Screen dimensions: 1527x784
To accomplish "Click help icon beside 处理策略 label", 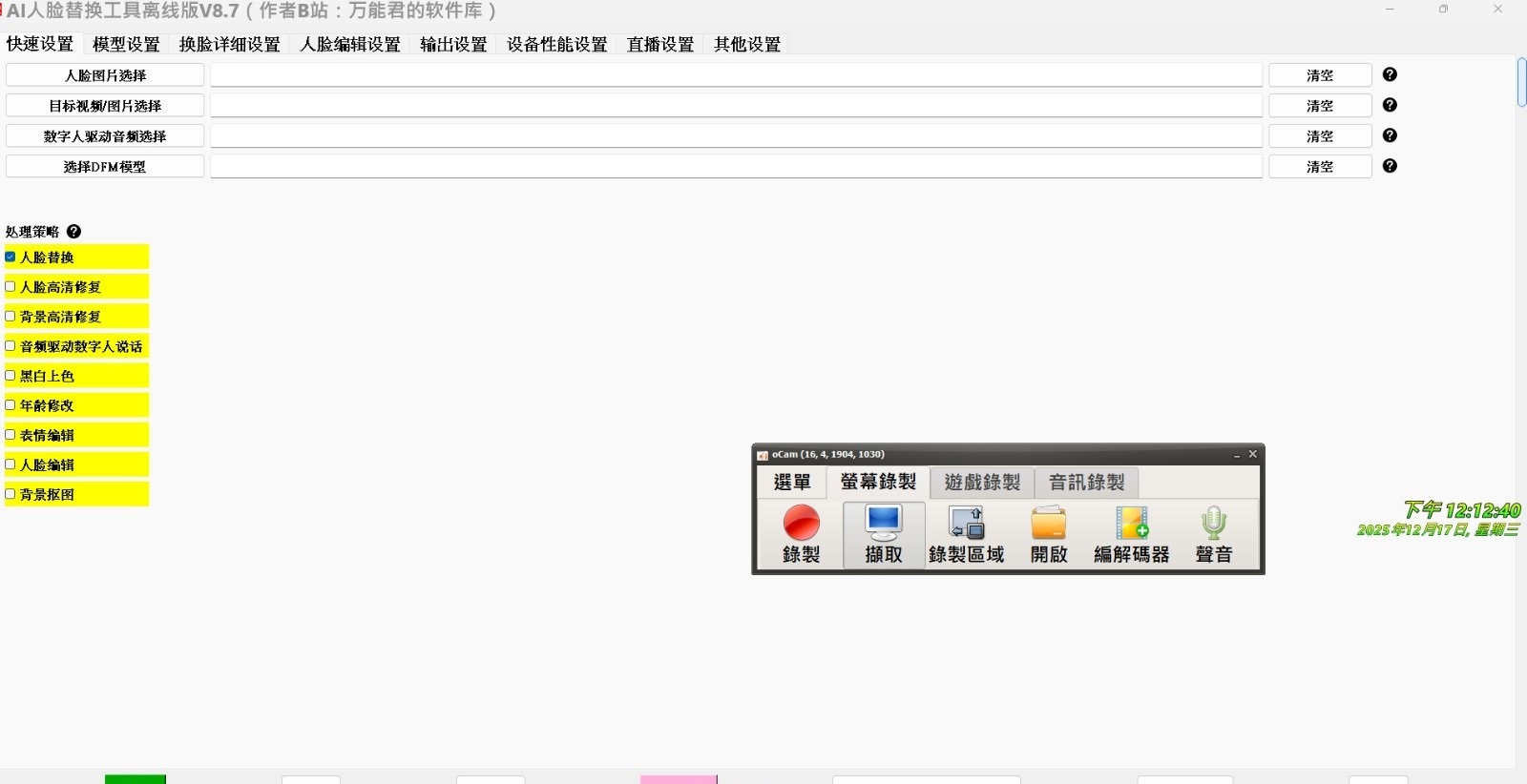I will (74, 232).
